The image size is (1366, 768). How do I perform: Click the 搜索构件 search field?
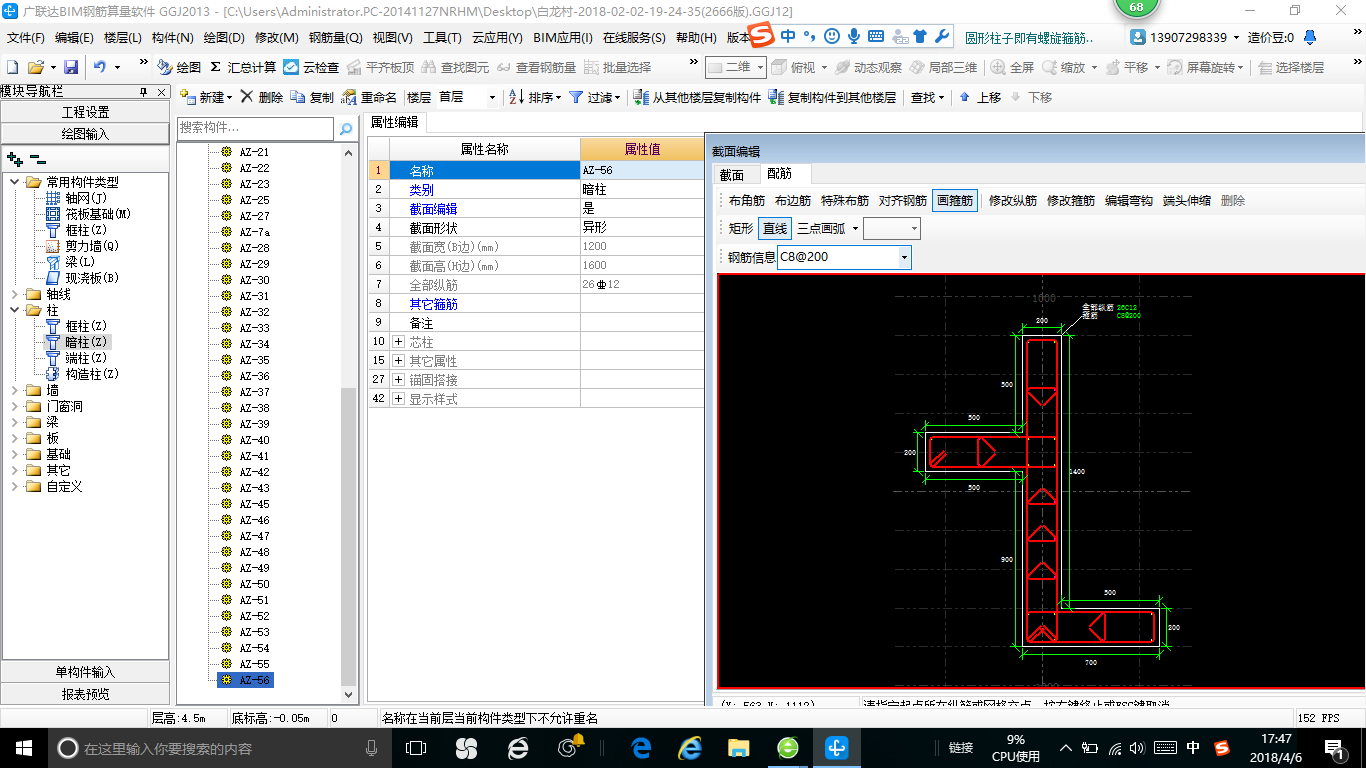[x=256, y=129]
